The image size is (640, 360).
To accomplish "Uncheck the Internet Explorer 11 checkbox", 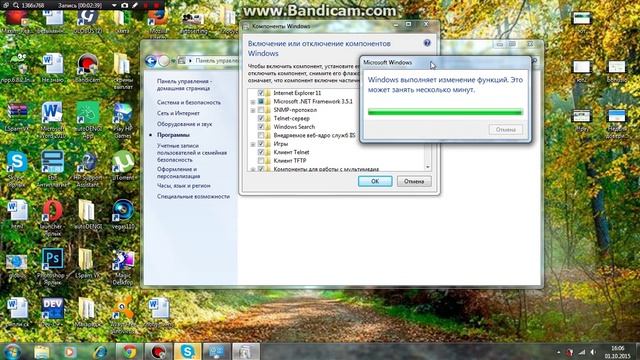I will [x=261, y=93].
